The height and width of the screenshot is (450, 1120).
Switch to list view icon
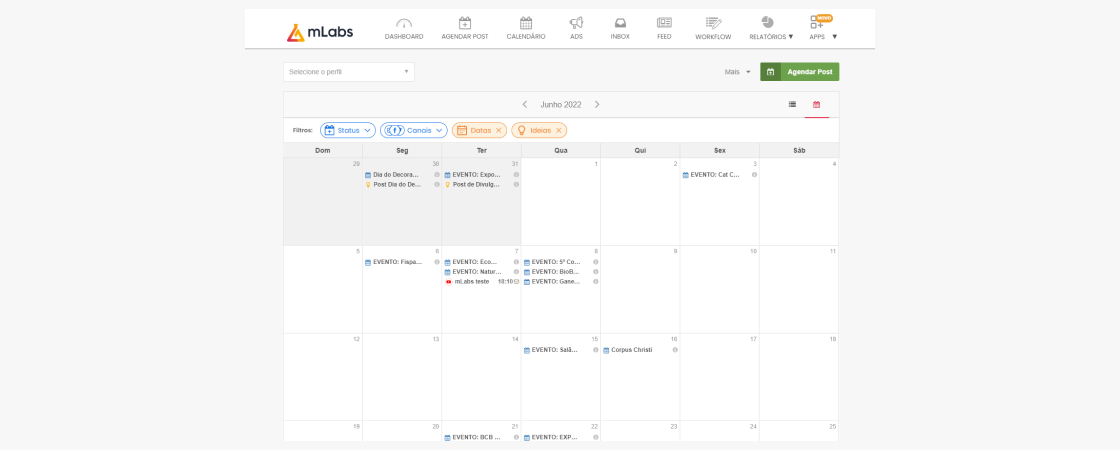tap(792, 104)
